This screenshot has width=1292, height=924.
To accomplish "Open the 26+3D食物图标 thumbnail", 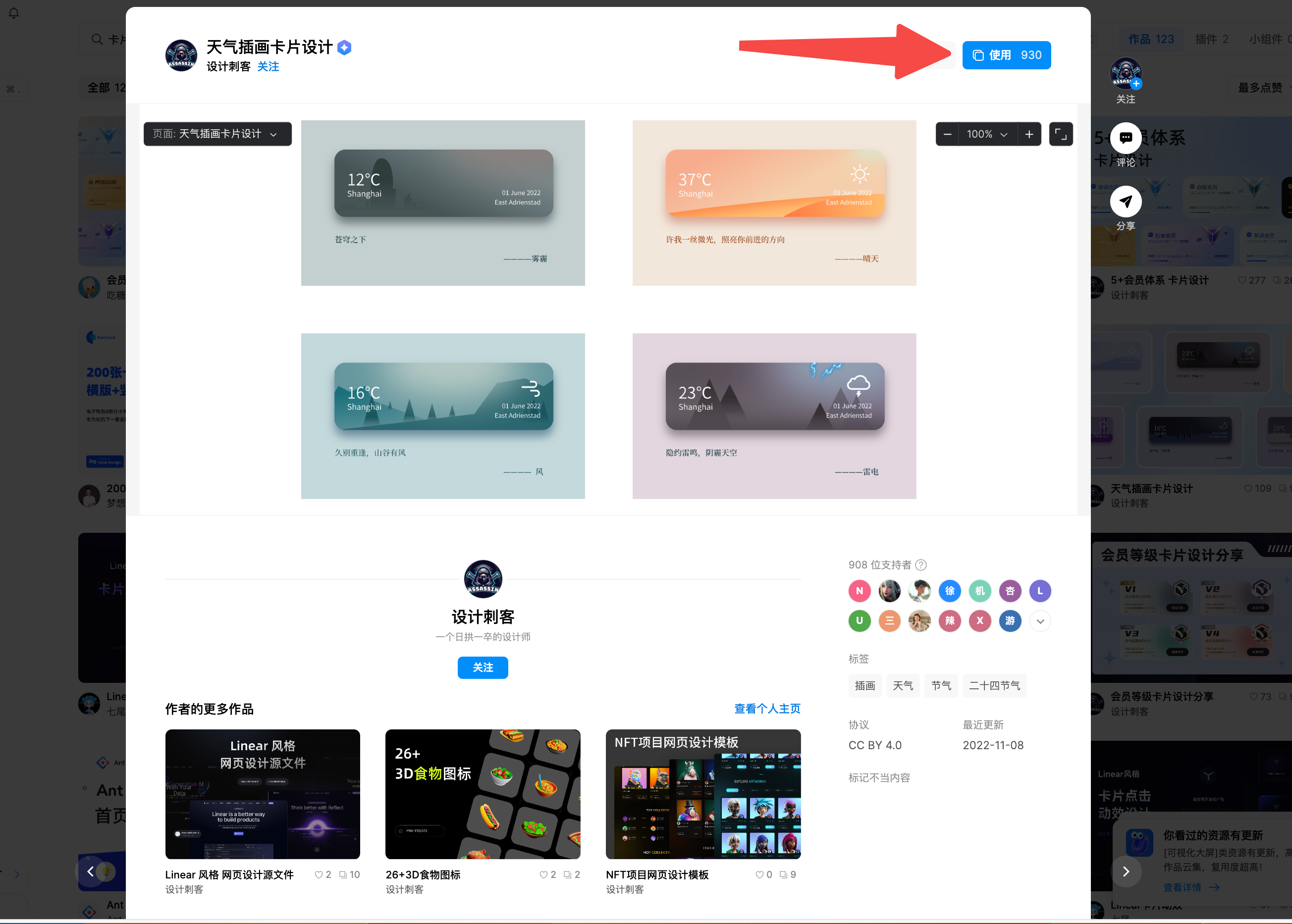I will pyautogui.click(x=483, y=794).
